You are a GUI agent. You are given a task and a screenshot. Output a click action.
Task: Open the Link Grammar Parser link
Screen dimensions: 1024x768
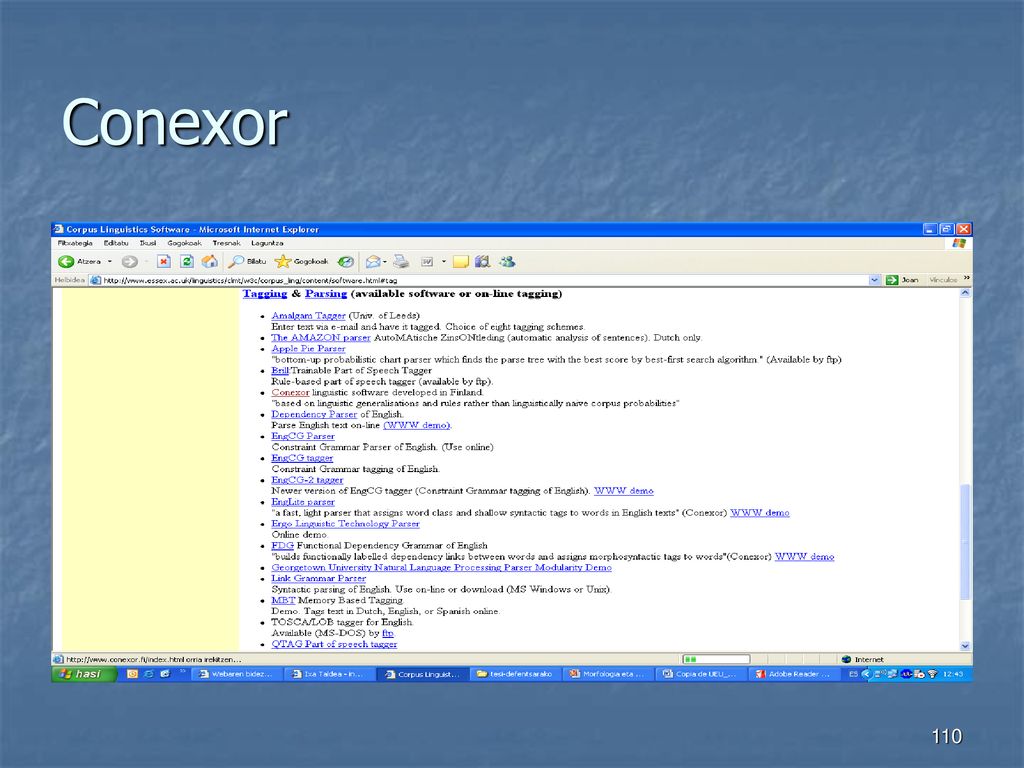319,579
